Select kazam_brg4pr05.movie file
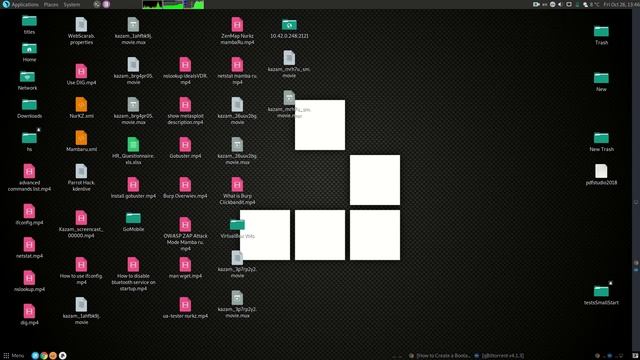This screenshot has height=360, width=640. pos(133,71)
